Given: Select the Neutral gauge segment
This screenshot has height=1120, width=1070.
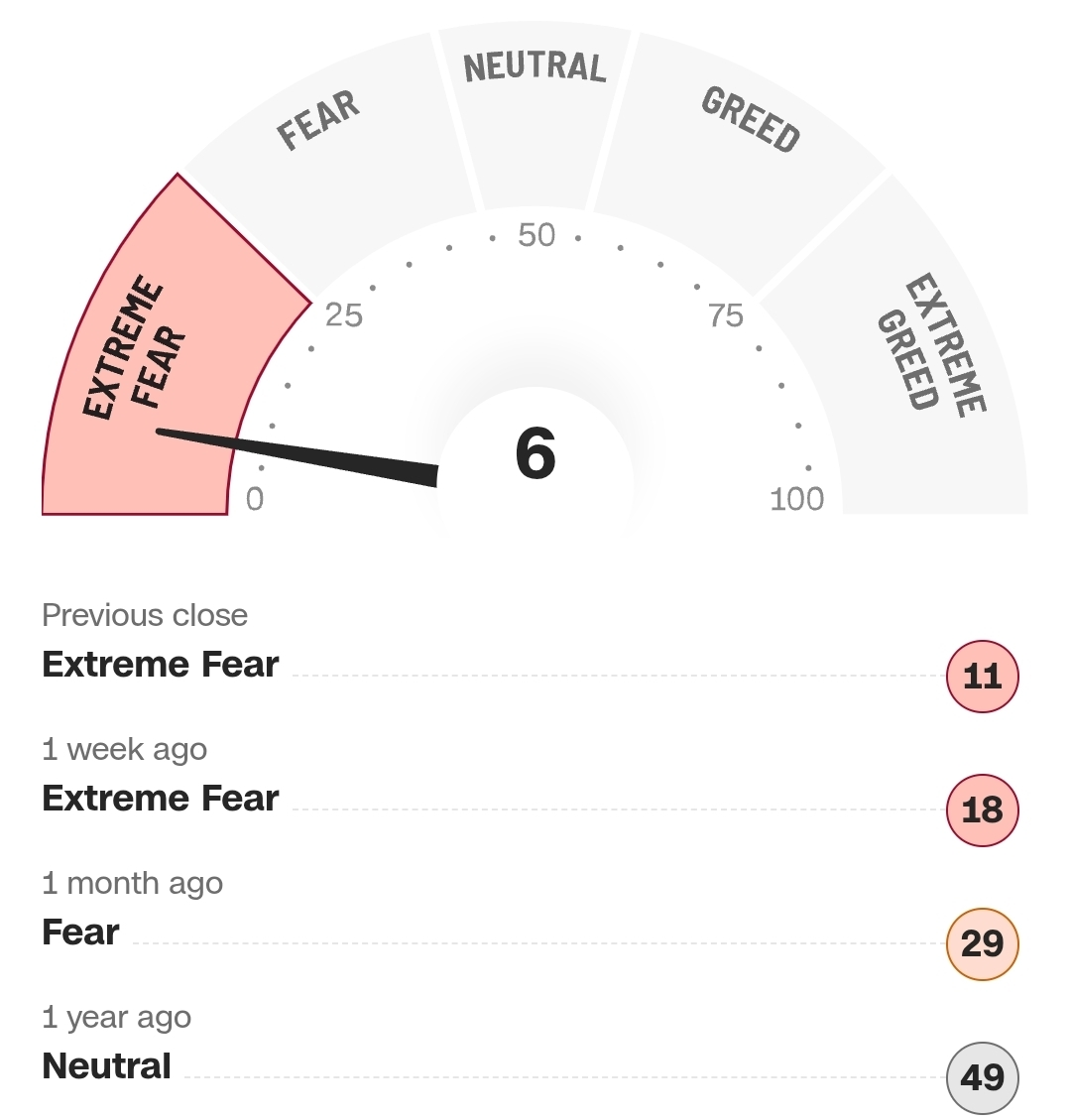Looking at the screenshot, I should click(535, 109).
